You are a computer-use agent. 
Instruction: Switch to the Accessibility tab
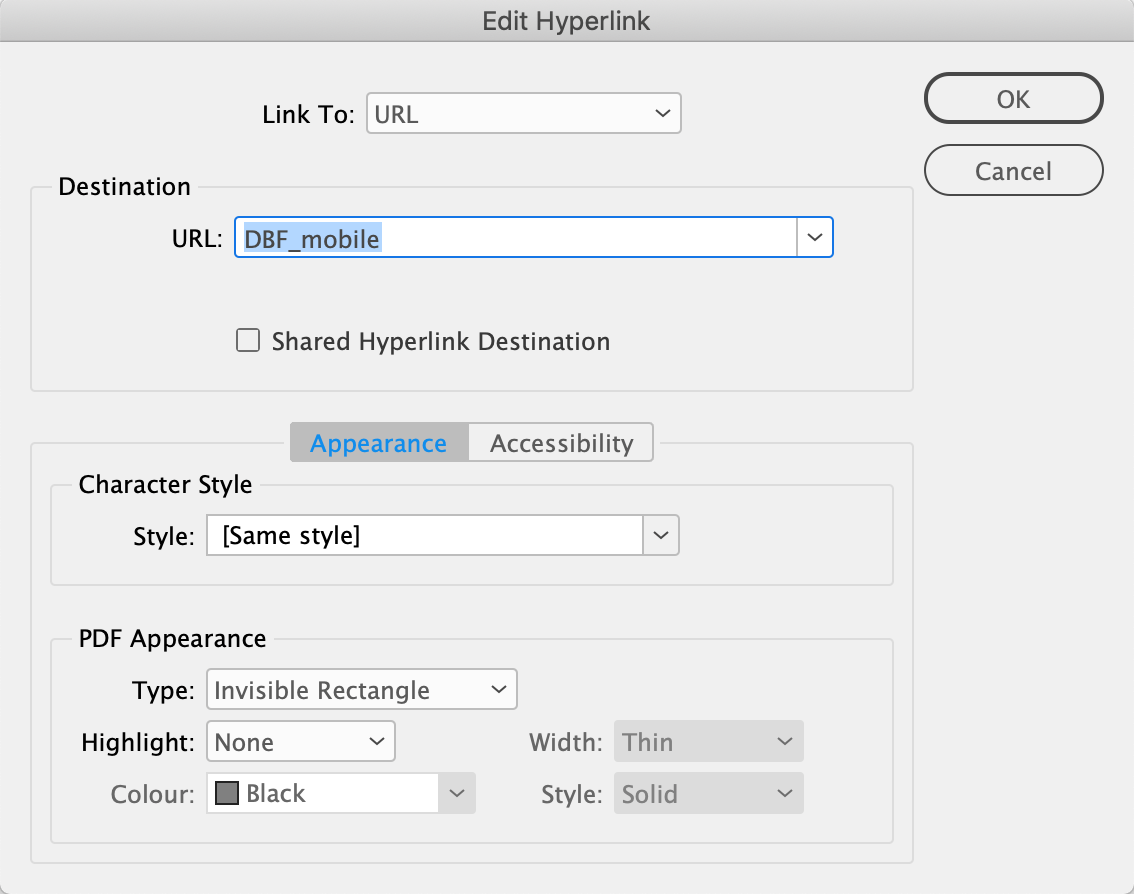point(561,443)
